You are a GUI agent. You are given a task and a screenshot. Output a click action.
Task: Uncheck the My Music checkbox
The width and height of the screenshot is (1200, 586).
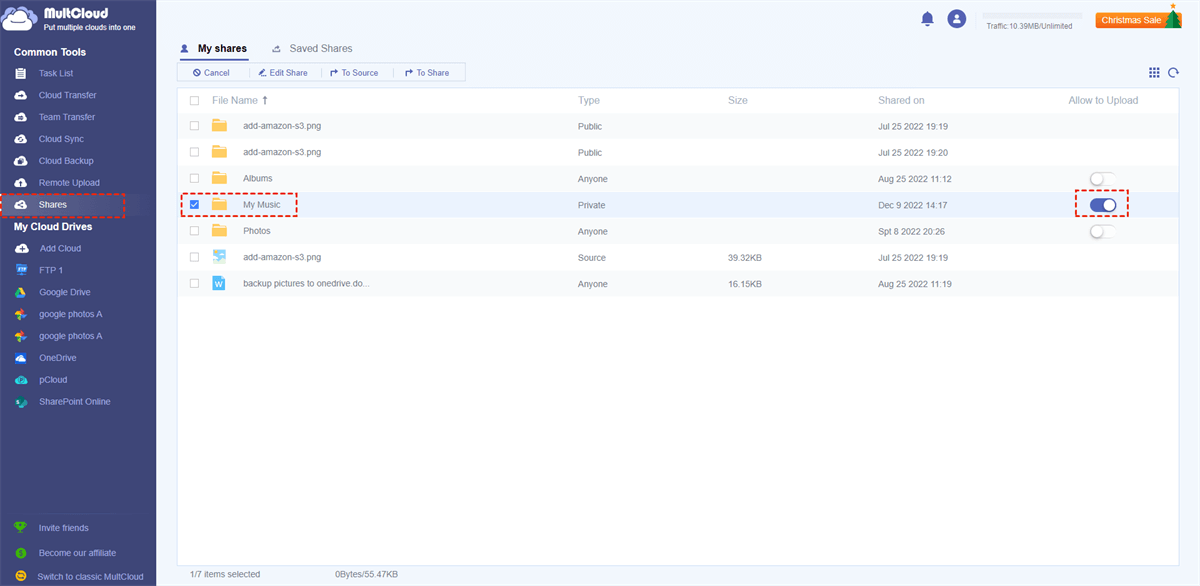[194, 205]
